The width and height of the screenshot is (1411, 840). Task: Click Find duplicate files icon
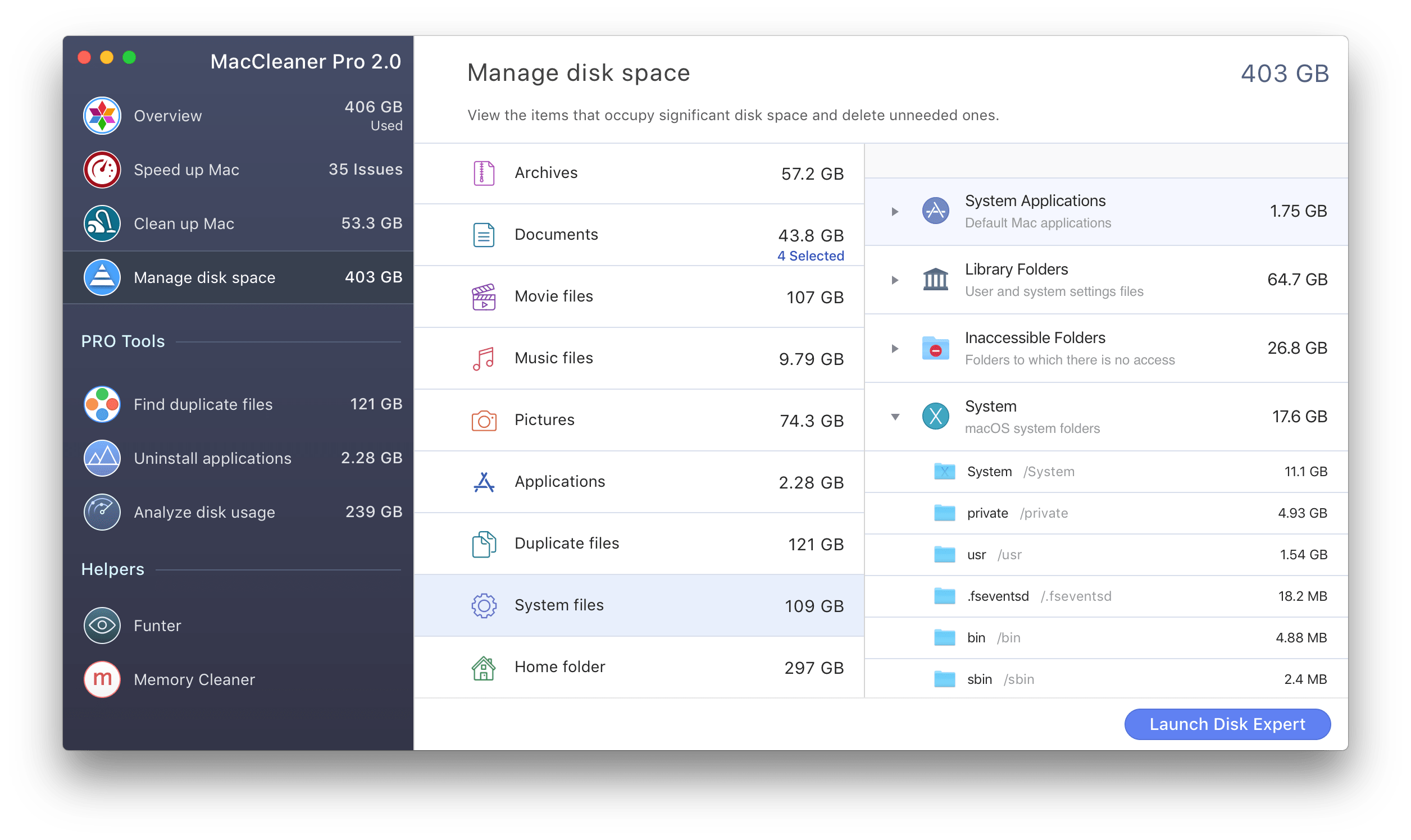click(102, 403)
